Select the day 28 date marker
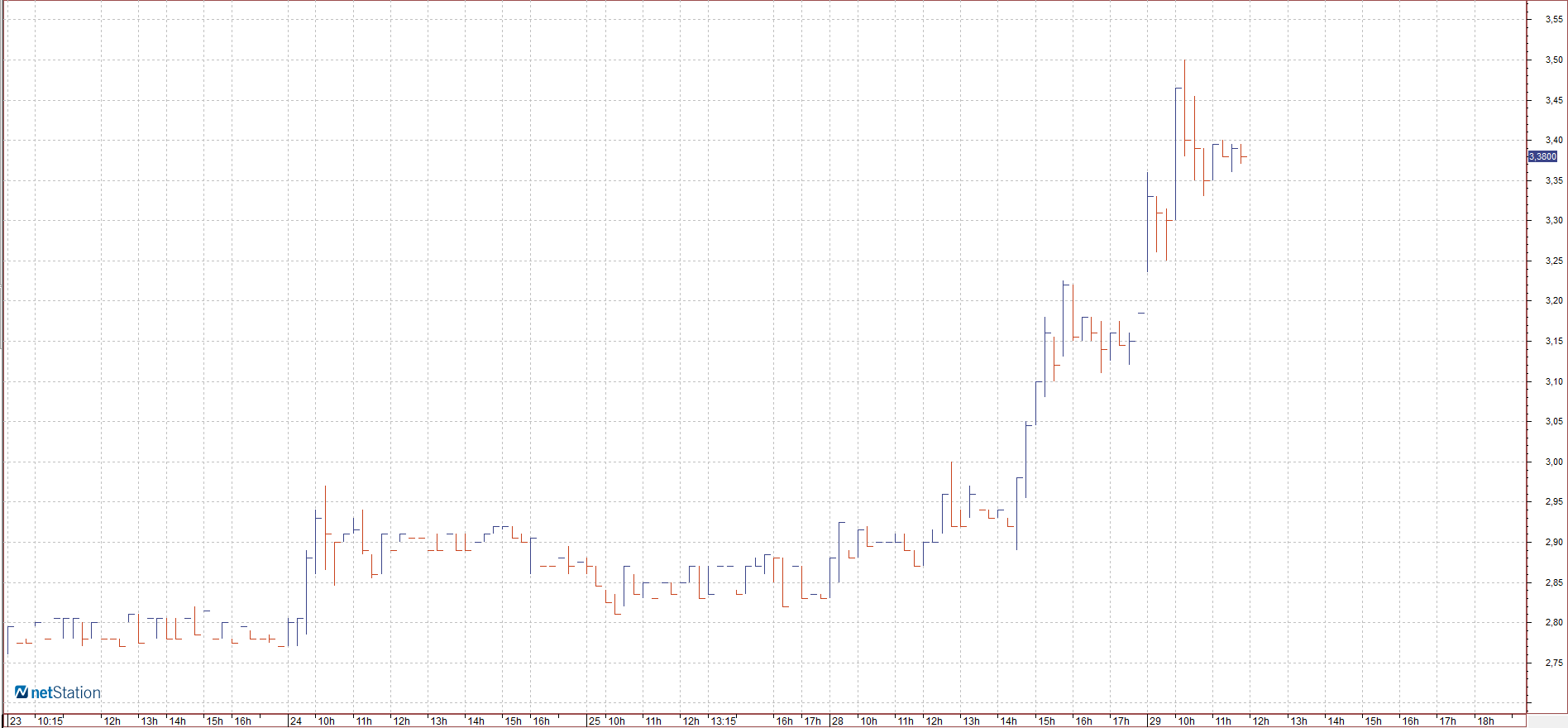The height and width of the screenshot is (728, 1568). [838, 721]
